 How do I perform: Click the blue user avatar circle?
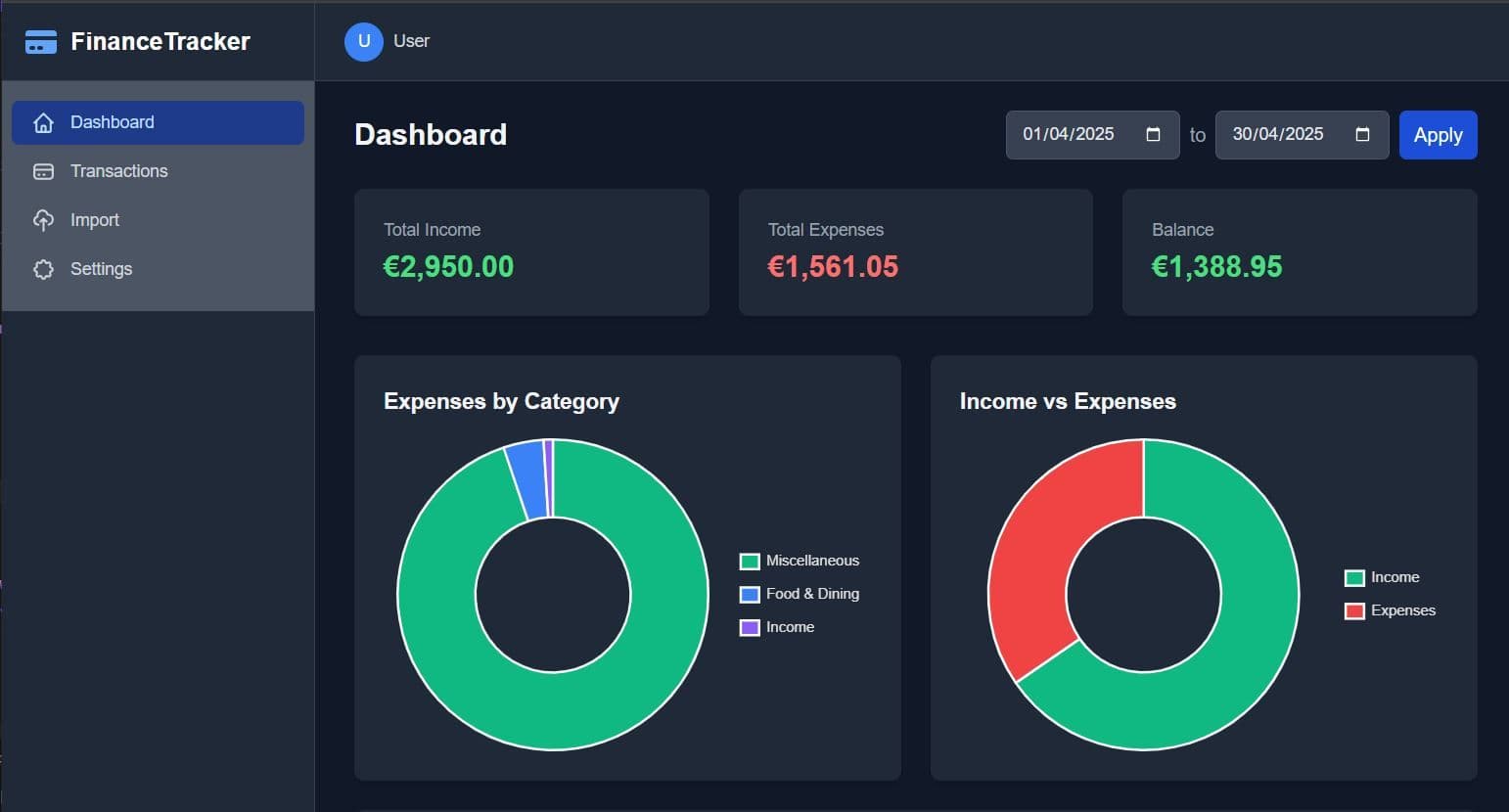coord(363,41)
